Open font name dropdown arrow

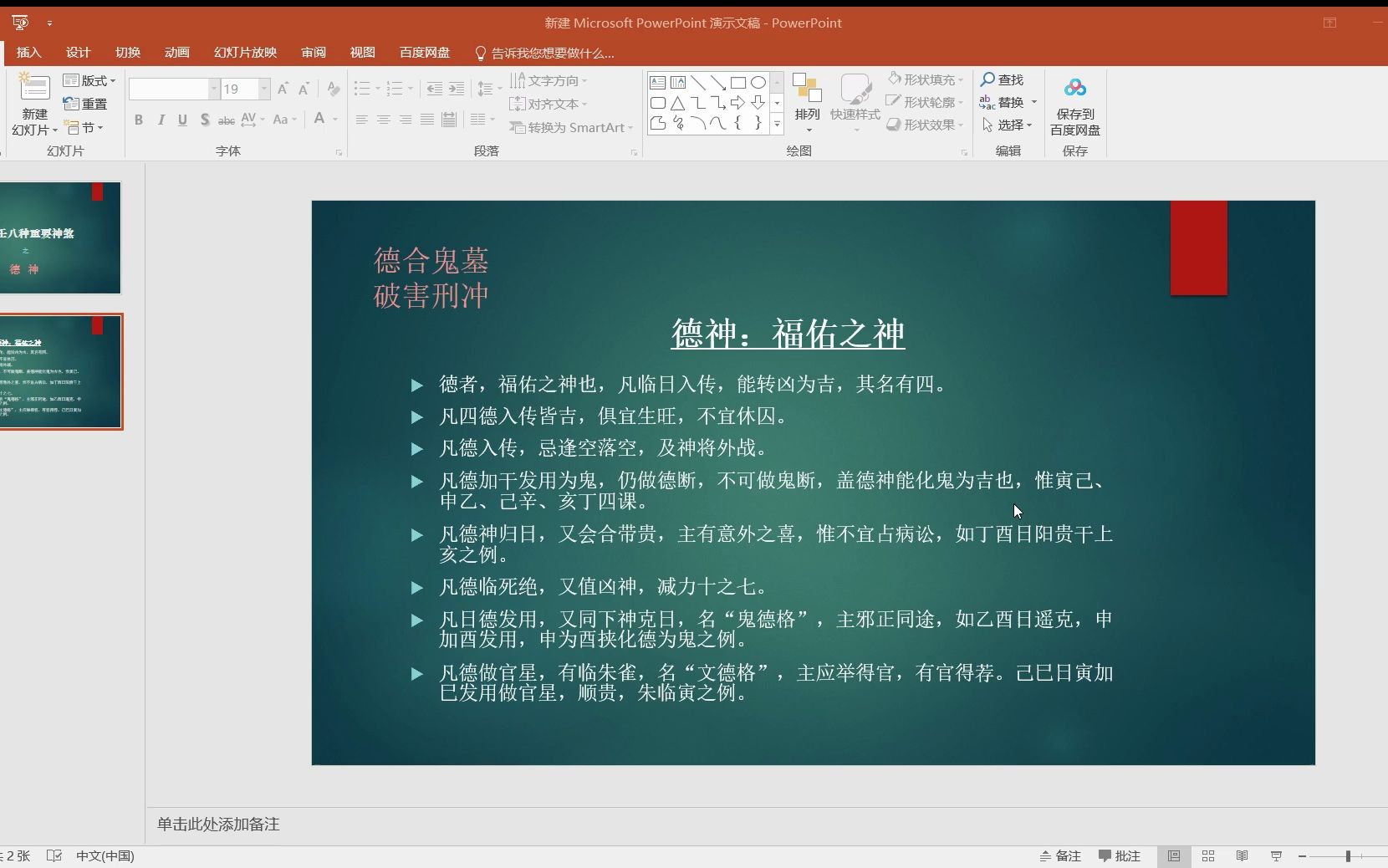pos(214,89)
